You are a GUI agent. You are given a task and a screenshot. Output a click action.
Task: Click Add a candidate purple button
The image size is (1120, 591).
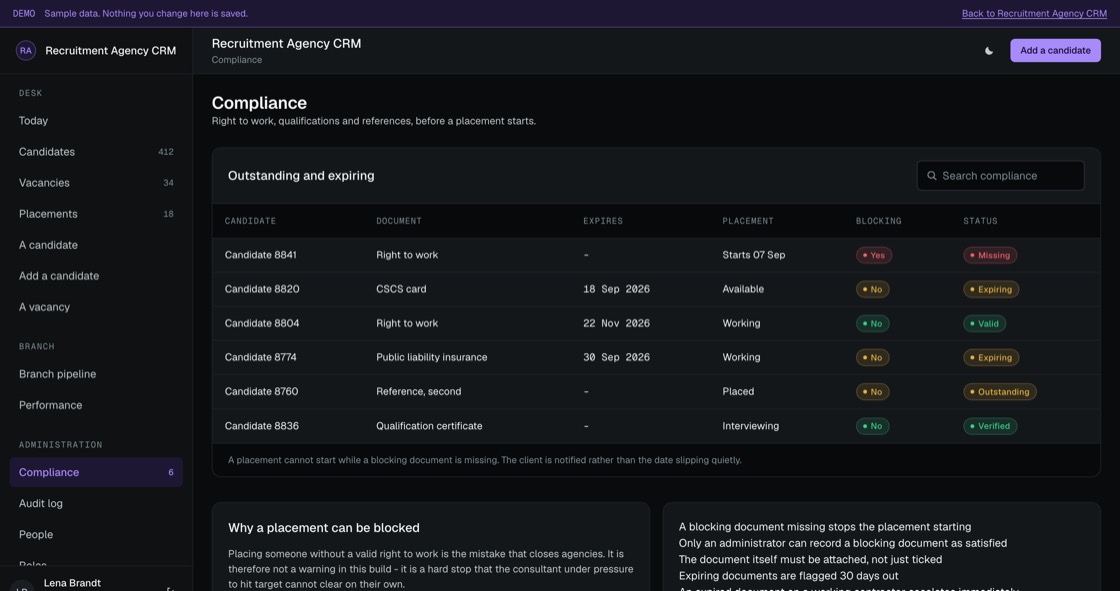tap(1055, 51)
